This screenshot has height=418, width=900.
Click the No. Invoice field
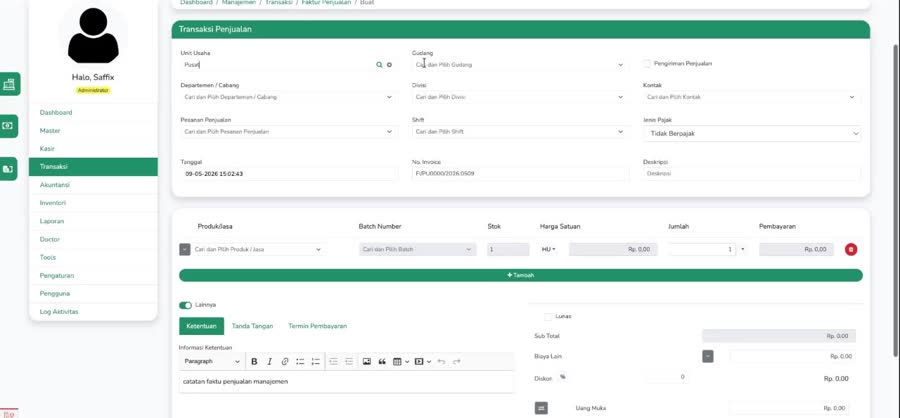(521, 173)
